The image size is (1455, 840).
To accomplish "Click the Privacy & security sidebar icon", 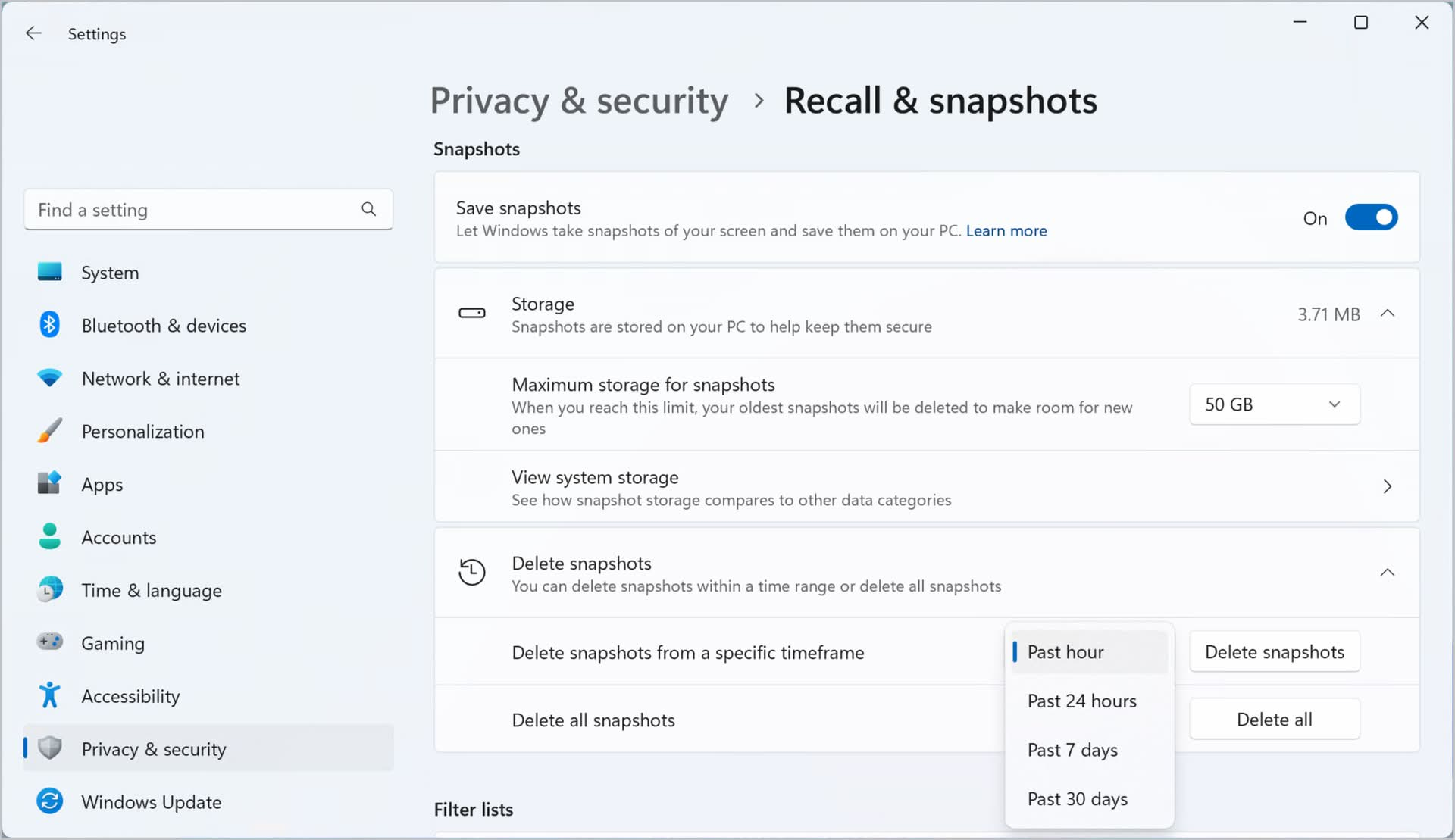I will click(x=49, y=749).
